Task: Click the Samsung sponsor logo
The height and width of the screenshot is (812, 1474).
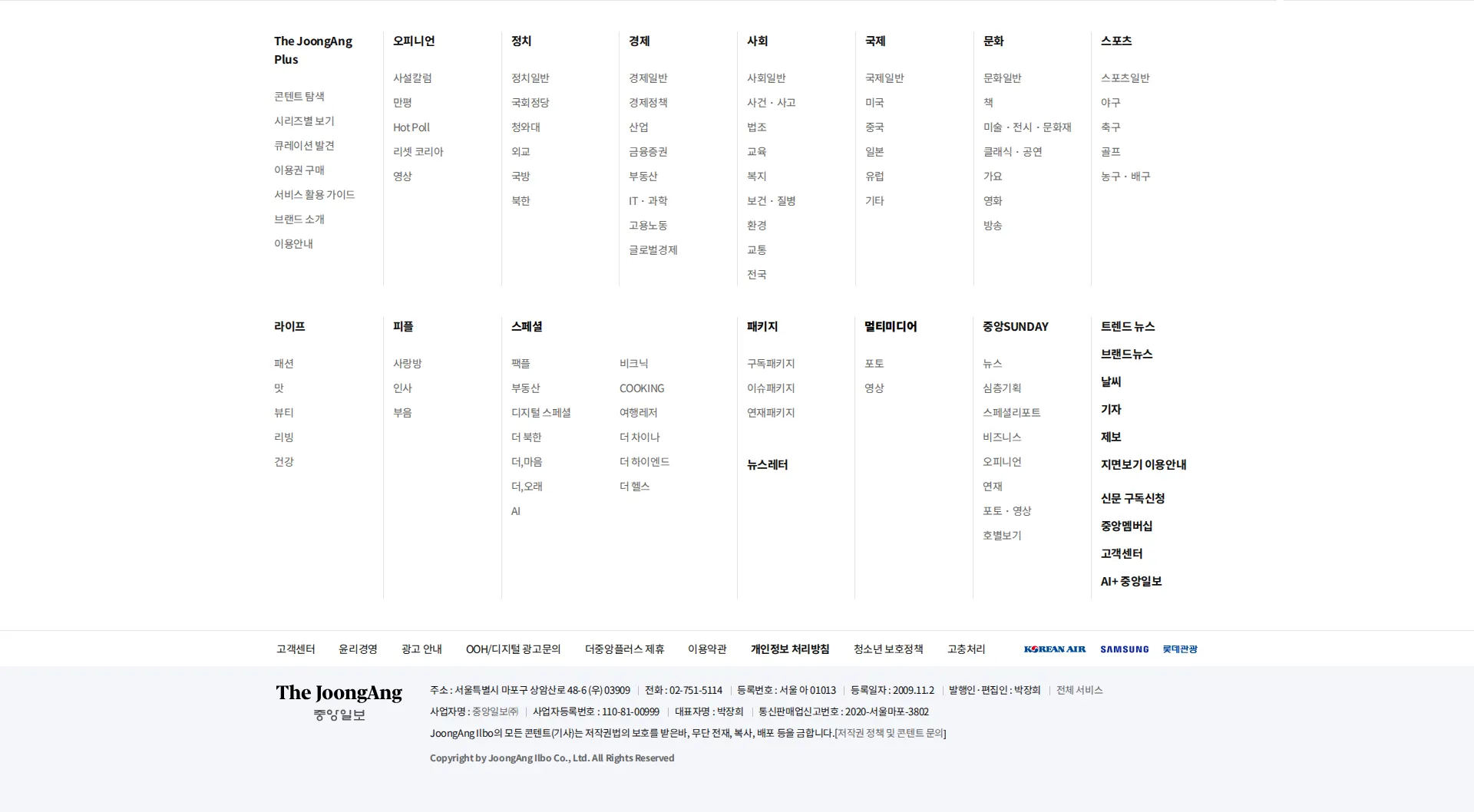Action: pyautogui.click(x=1124, y=649)
